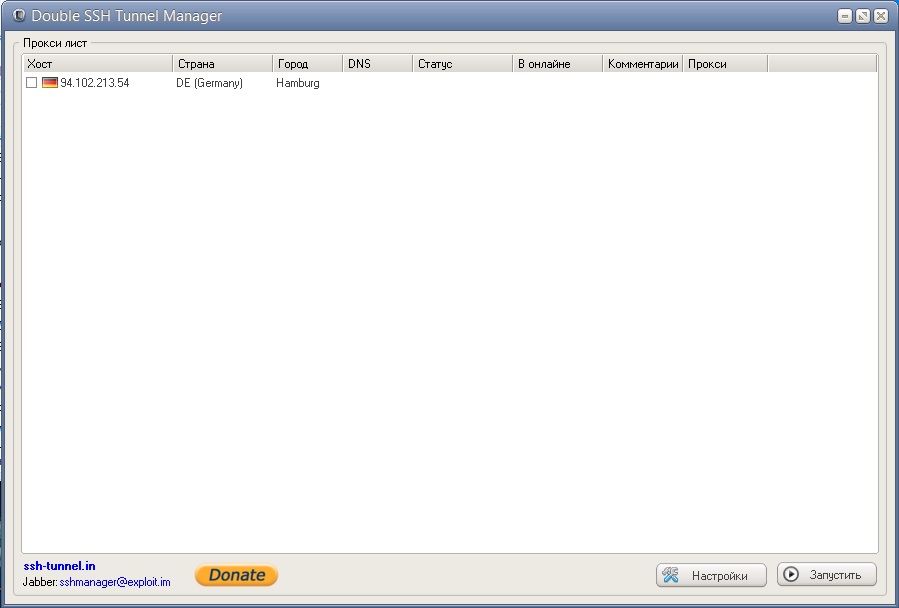Click the DNS column header
The image size is (899, 608).
pos(377,64)
